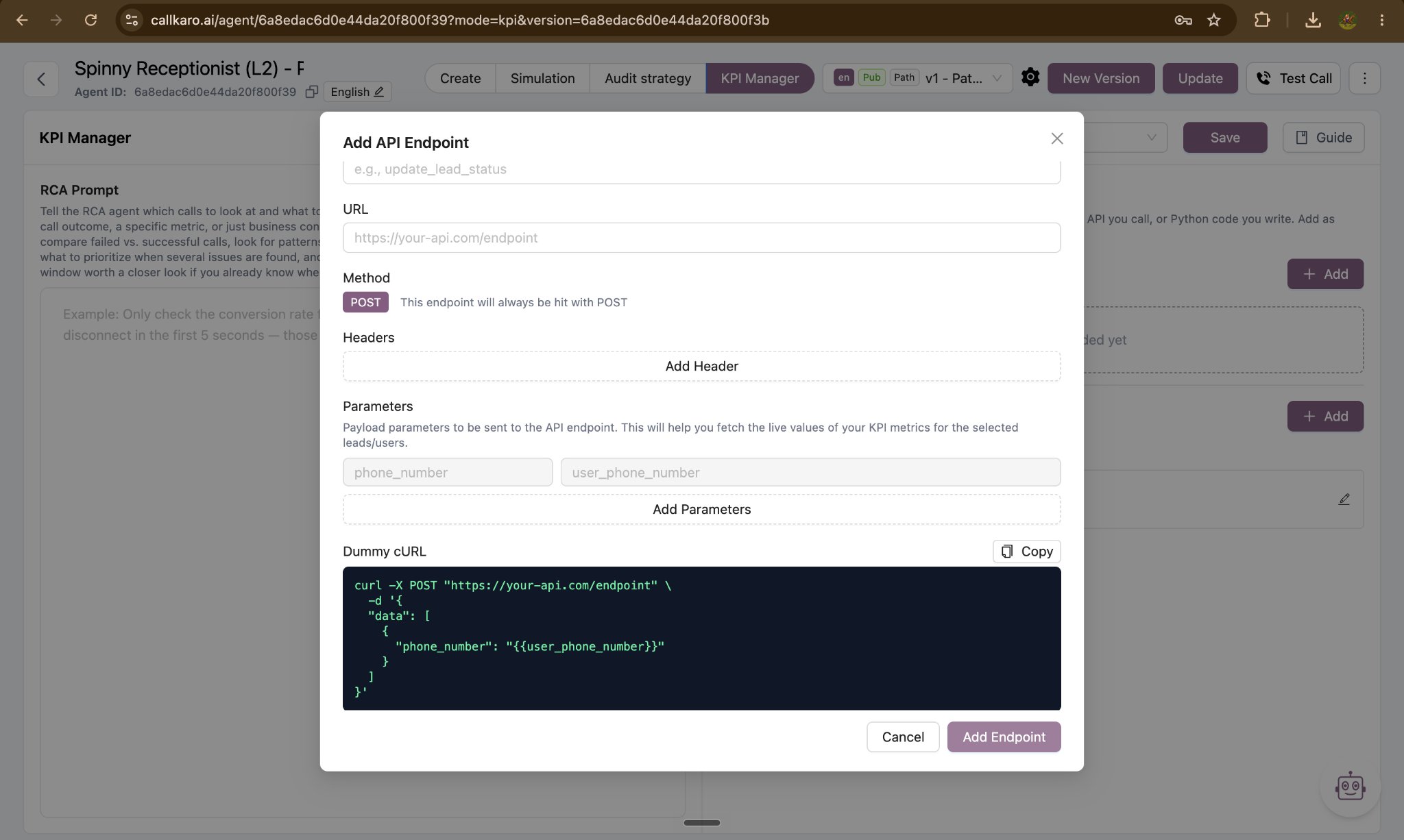The width and height of the screenshot is (1404, 840).
Task: Click the Agent ID value text
Action: (x=215, y=92)
